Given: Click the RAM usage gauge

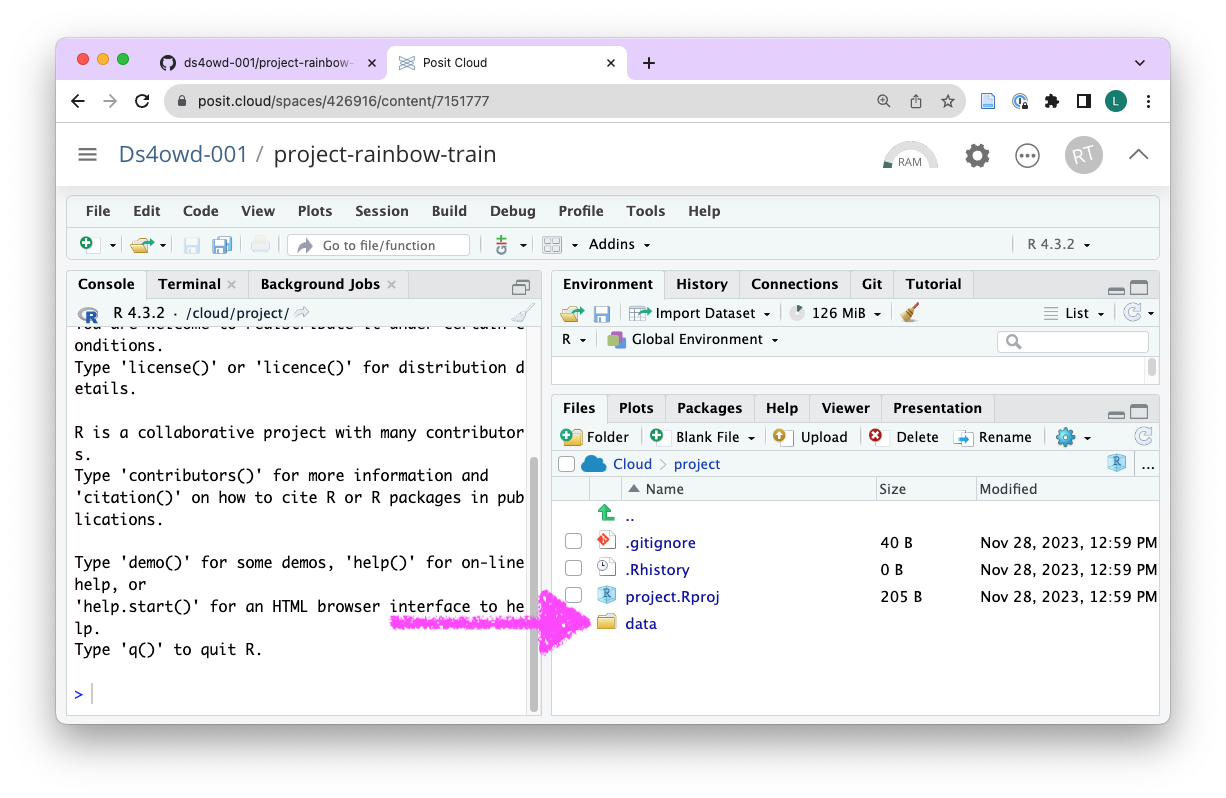Looking at the screenshot, I should click(910, 156).
